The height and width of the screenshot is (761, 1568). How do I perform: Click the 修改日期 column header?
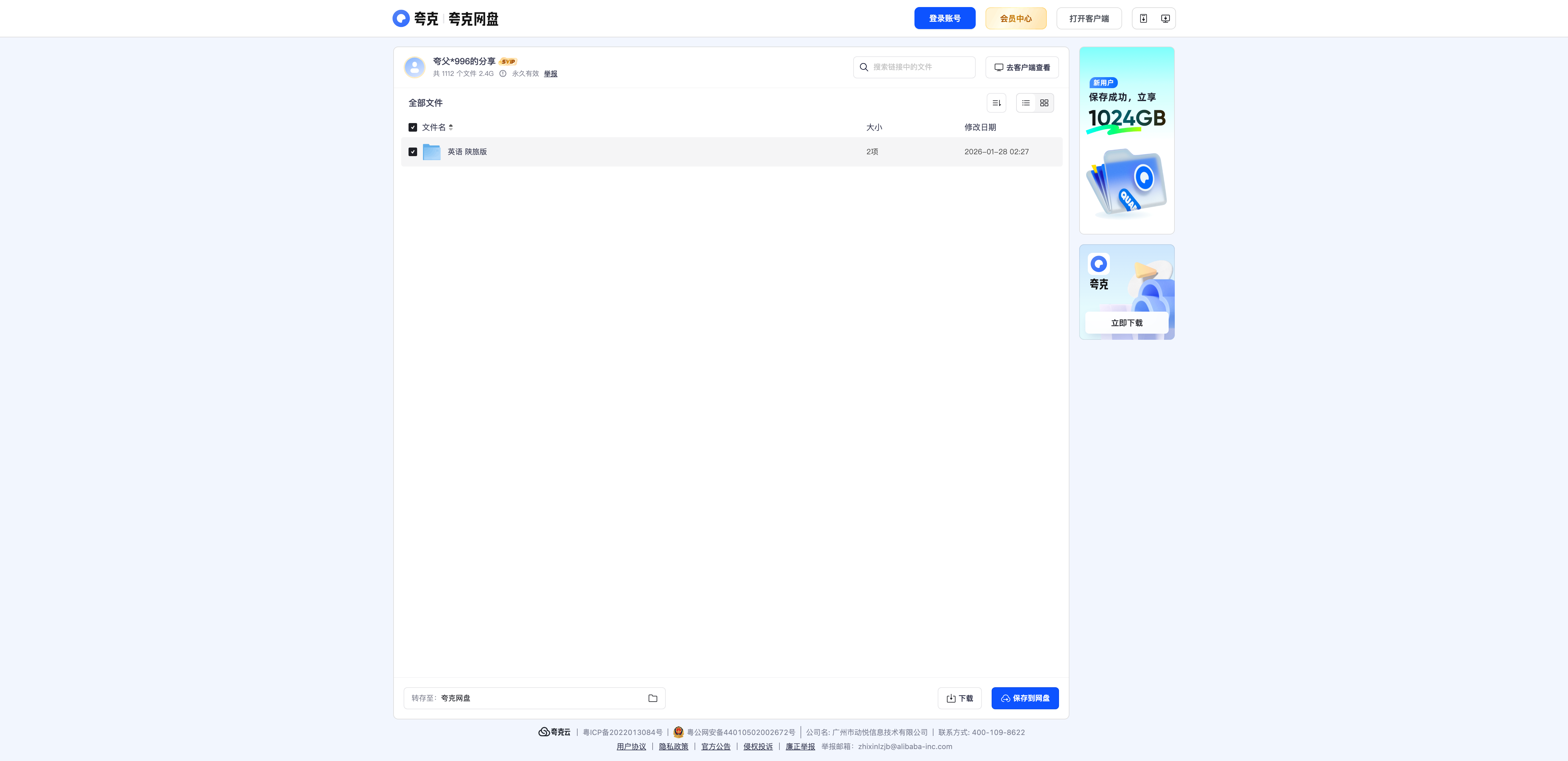tap(980, 127)
